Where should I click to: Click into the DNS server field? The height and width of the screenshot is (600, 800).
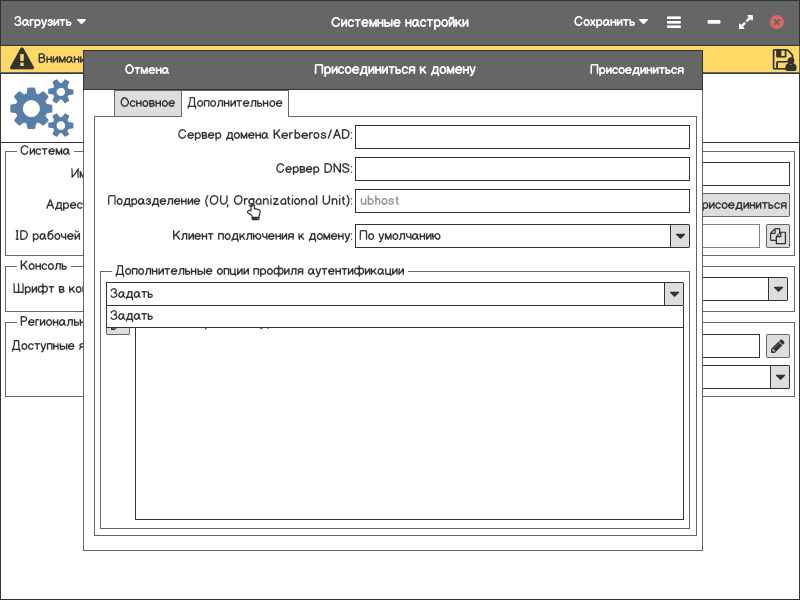(522, 169)
